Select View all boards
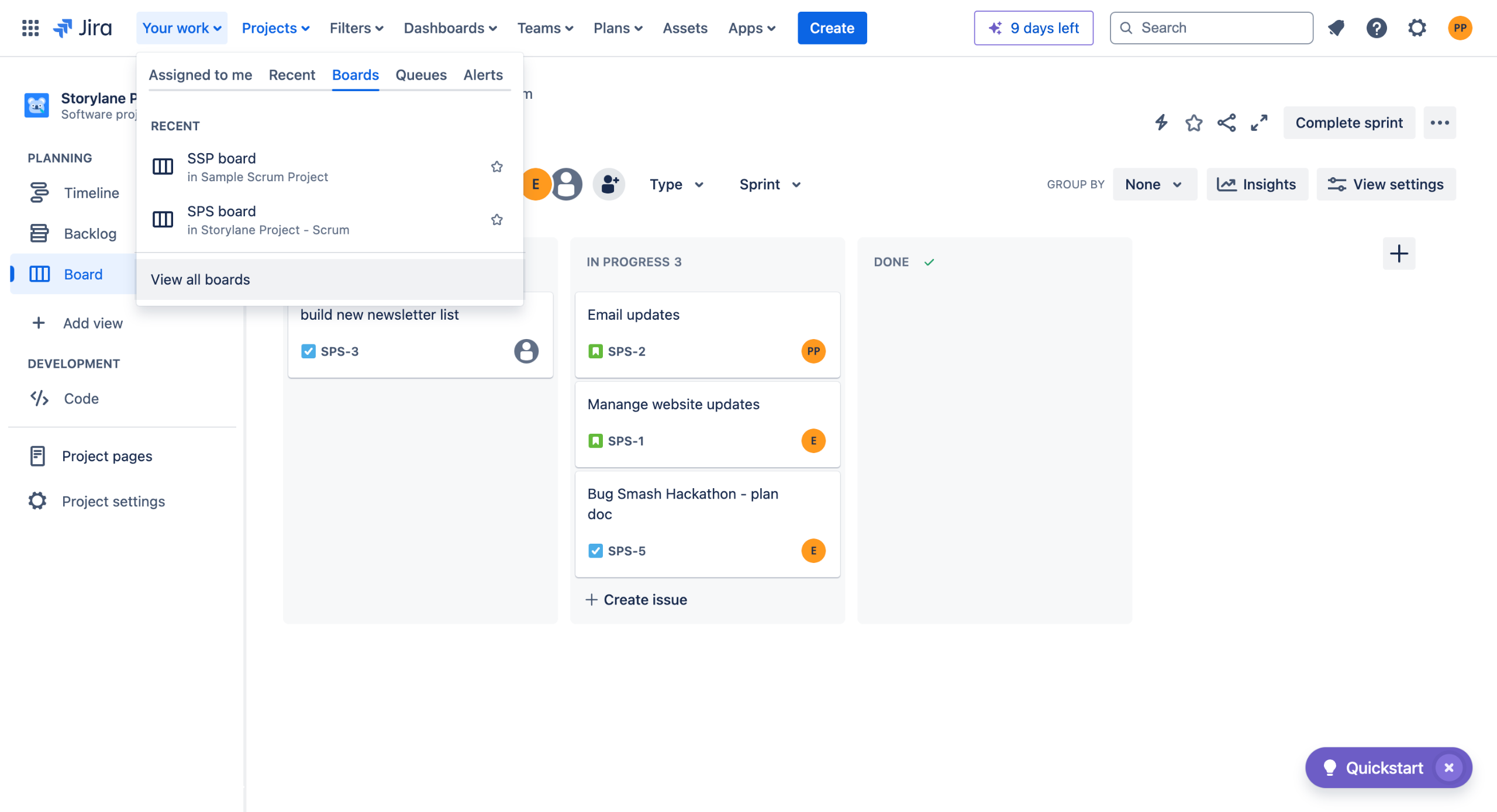 201,279
